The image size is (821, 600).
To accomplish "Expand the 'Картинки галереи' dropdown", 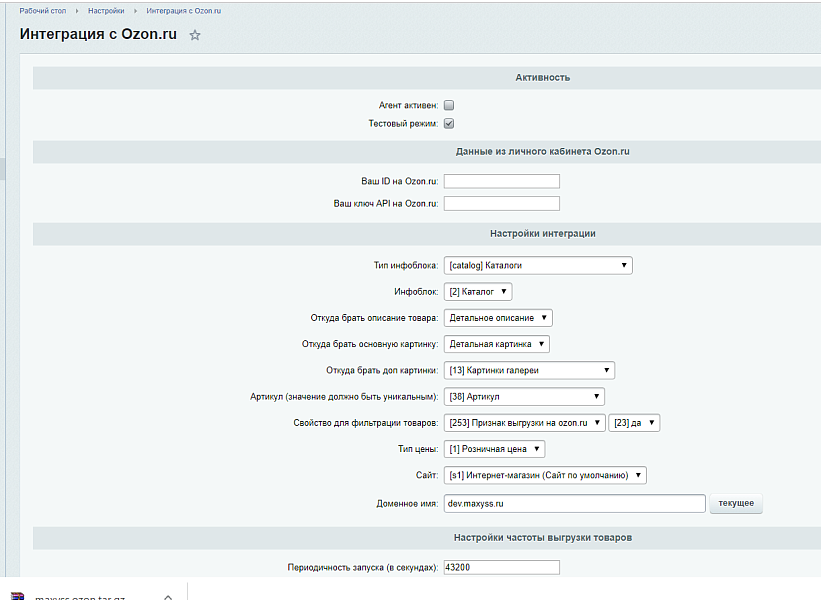I will (529, 371).
